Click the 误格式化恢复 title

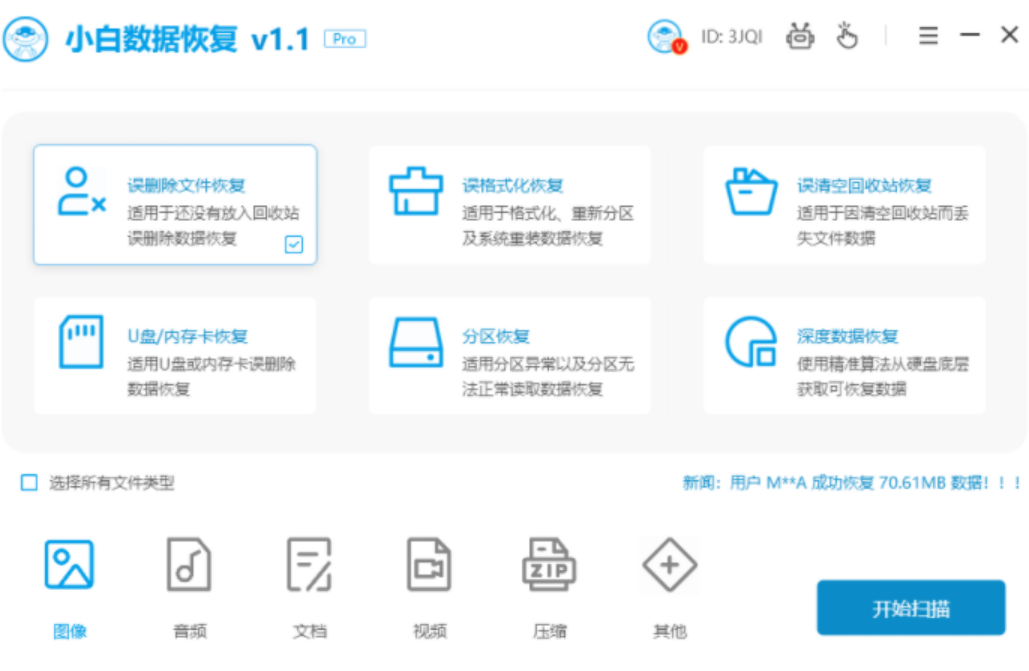pyautogui.click(x=513, y=186)
